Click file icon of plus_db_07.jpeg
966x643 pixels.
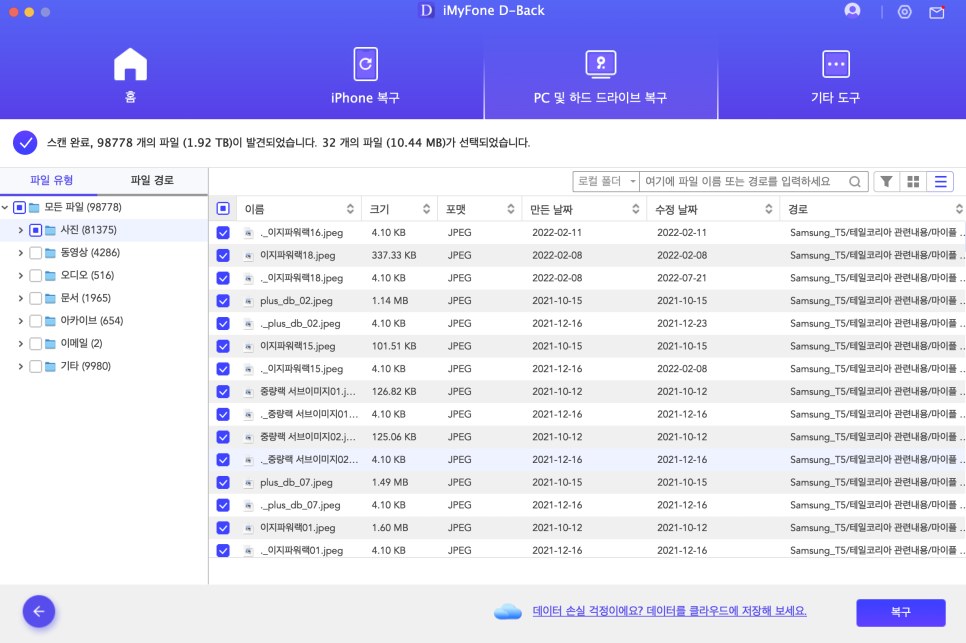(x=248, y=483)
